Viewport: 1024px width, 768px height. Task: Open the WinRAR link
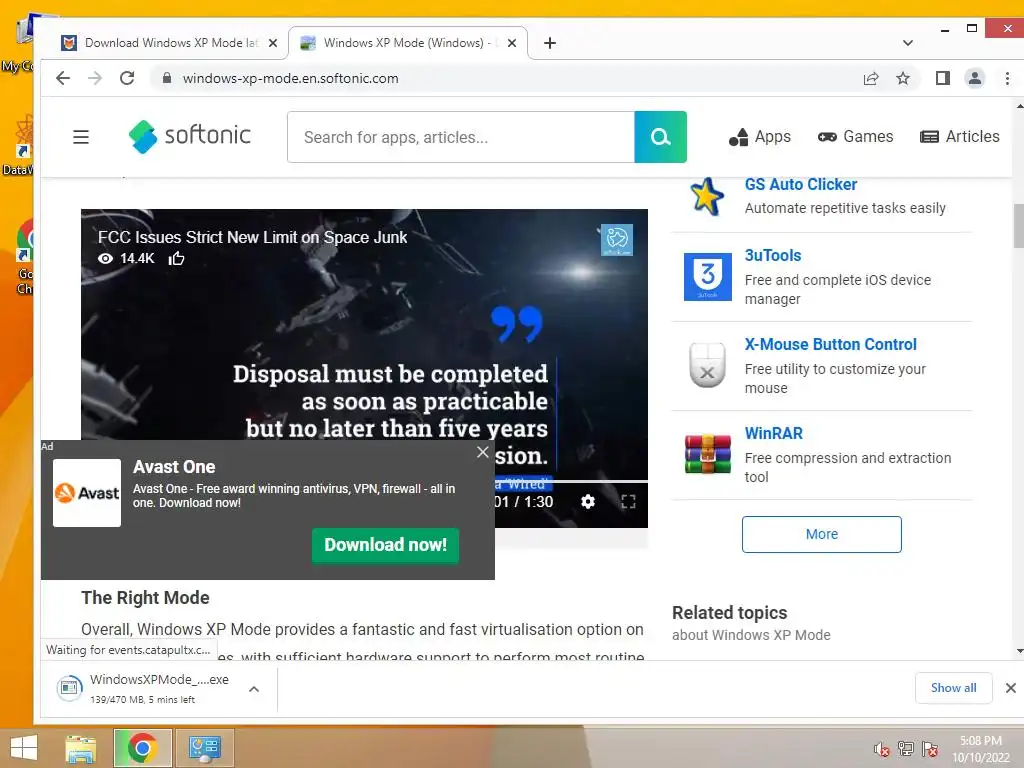(773, 433)
